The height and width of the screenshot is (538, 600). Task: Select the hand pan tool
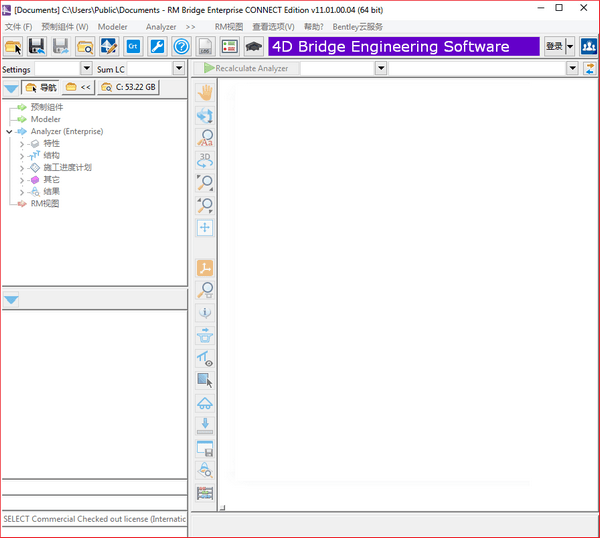205,91
